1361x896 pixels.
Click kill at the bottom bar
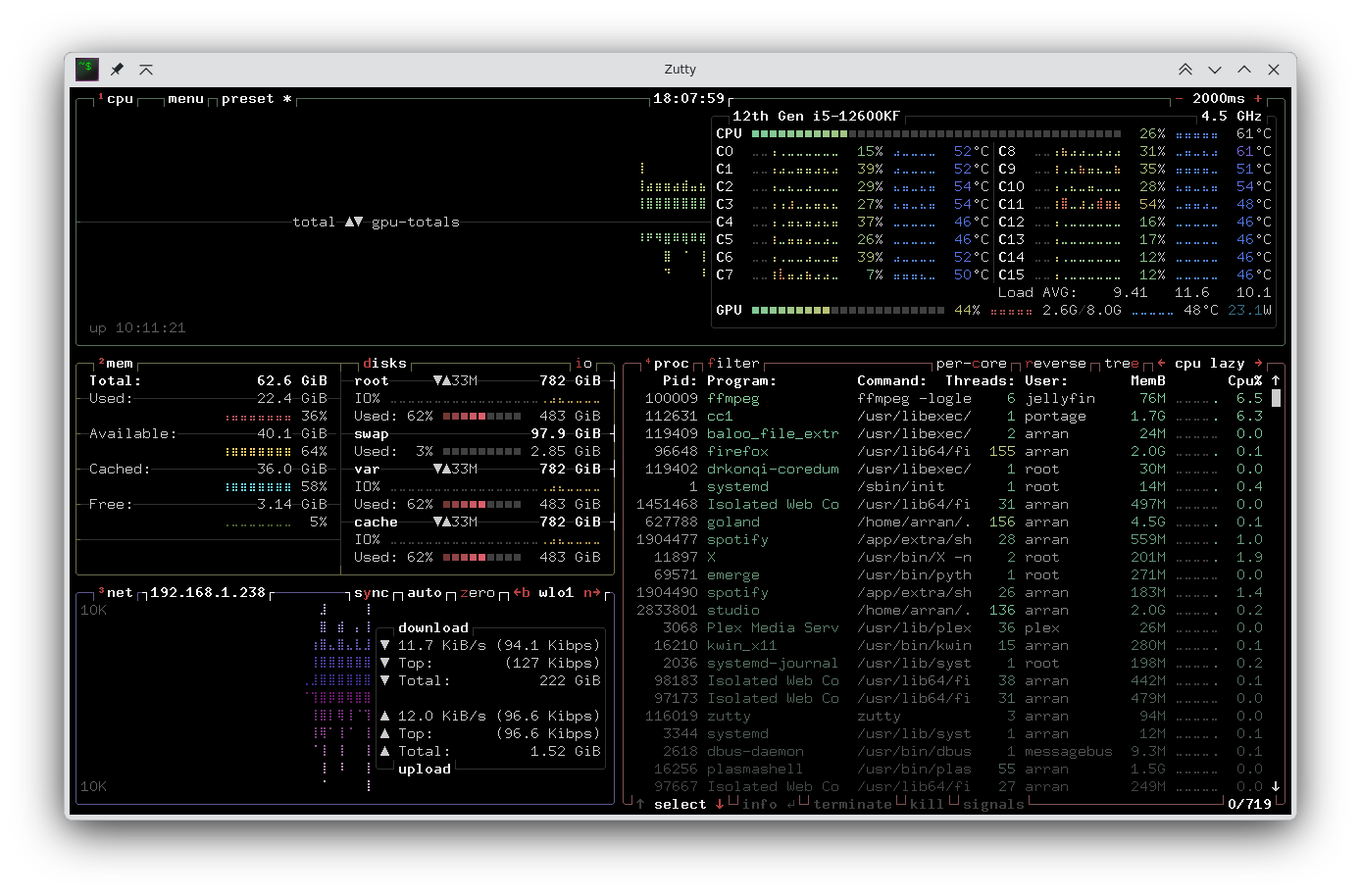[927, 804]
